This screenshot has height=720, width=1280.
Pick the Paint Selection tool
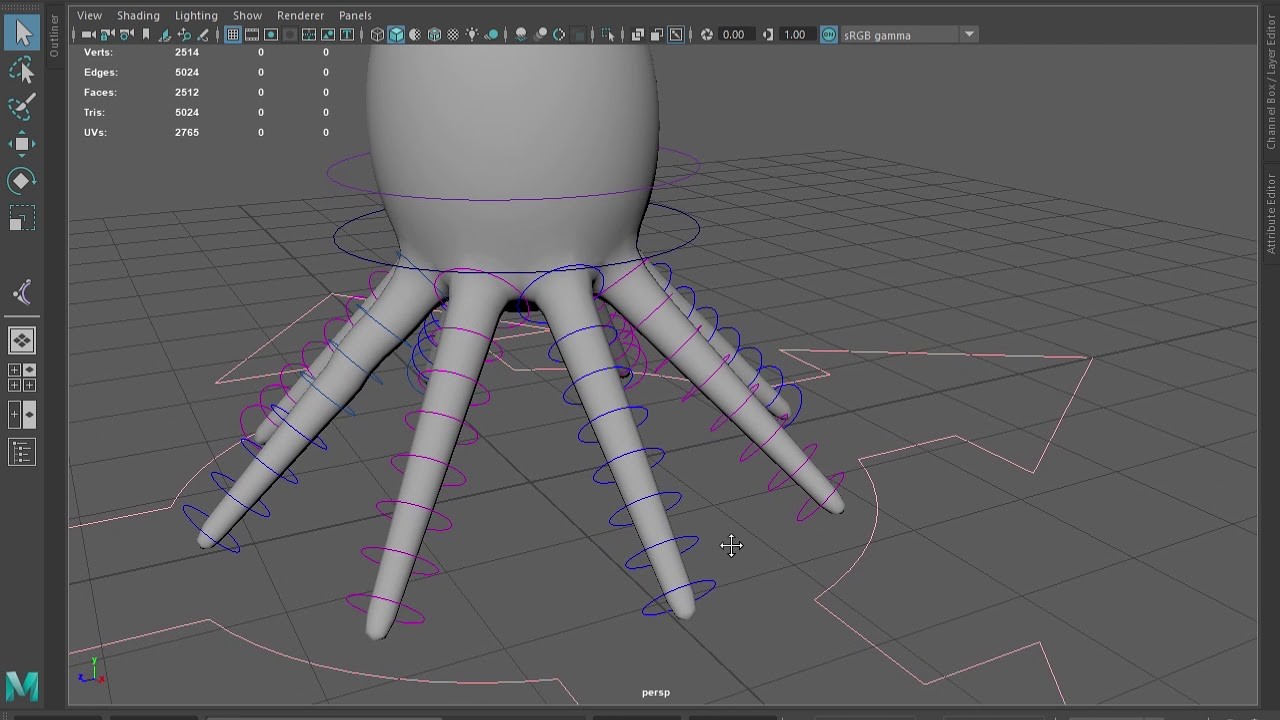[x=22, y=106]
